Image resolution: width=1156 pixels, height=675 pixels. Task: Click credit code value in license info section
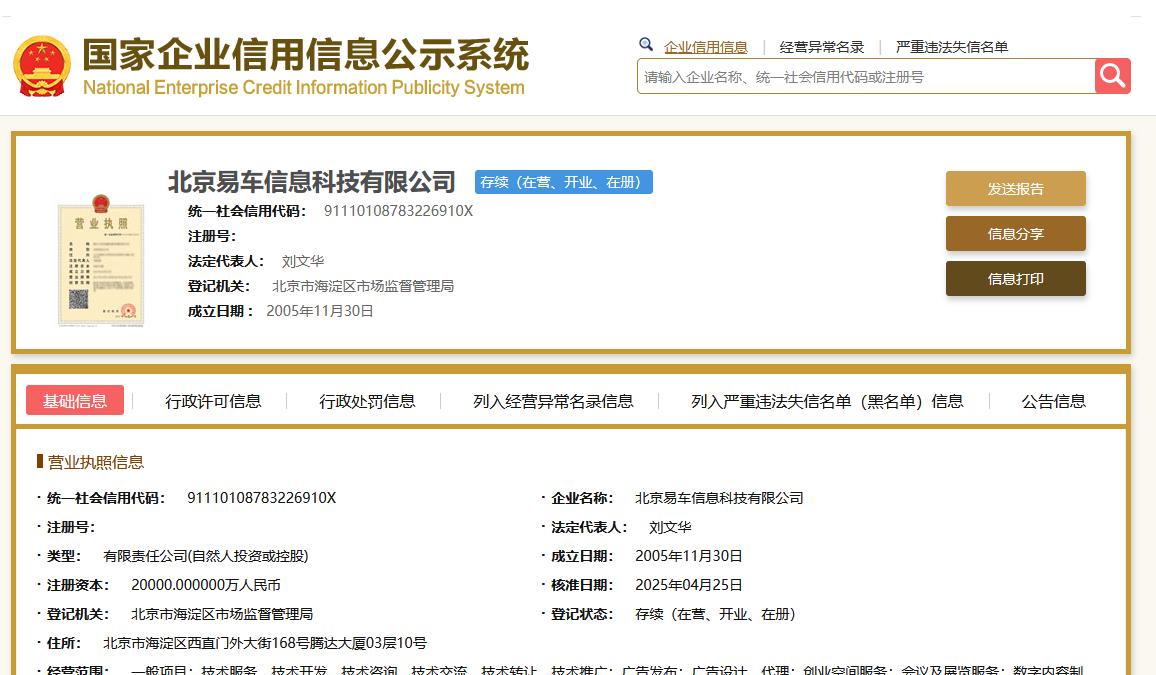click(x=262, y=498)
